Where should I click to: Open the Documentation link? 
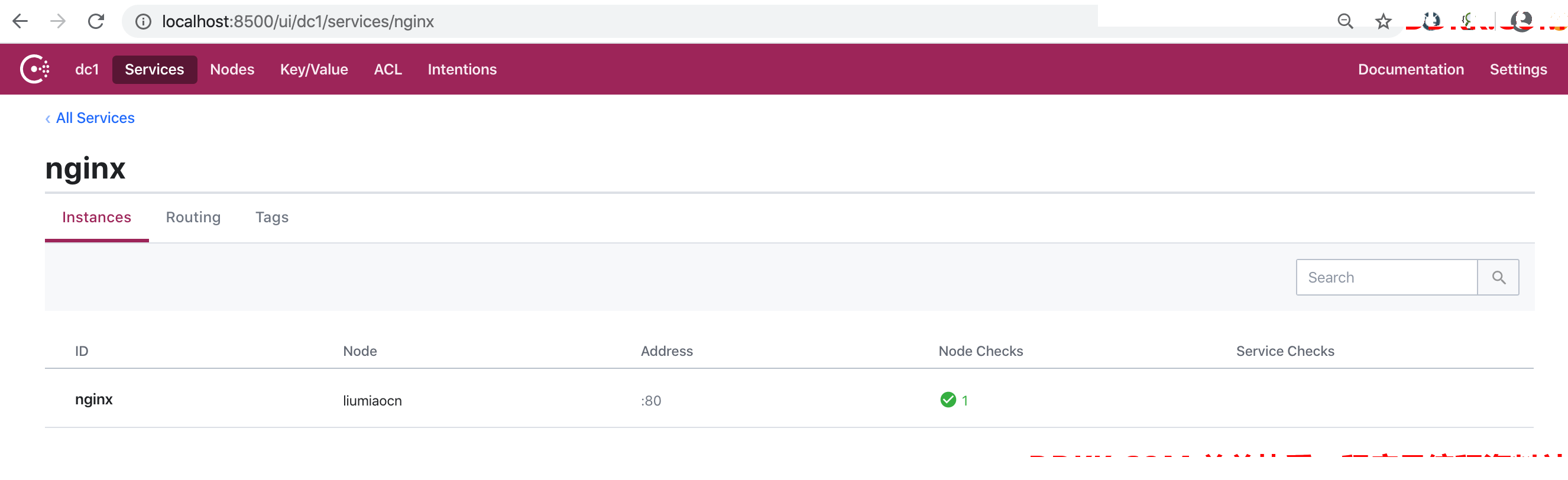tap(1410, 69)
